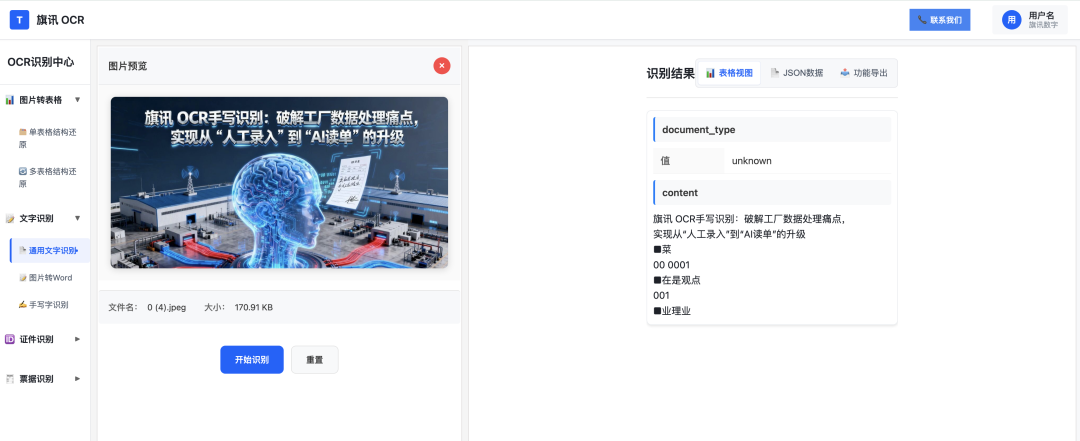Viewport: 1080px width, 441px height.
Task: Click the blue T logo icon
Action: pyautogui.click(x=19, y=20)
